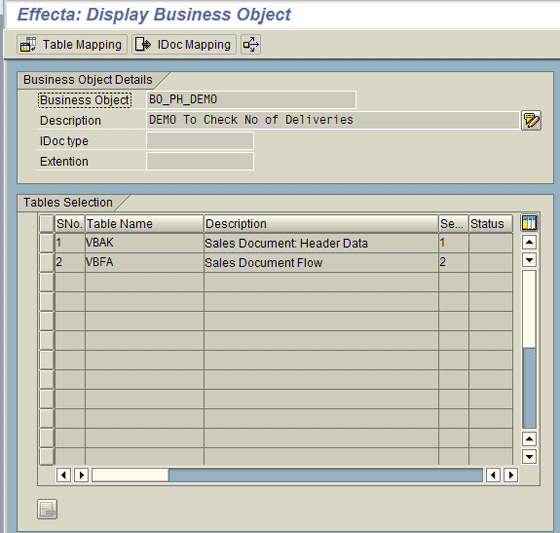Click the description edit pencil icon
The height and width of the screenshot is (533, 560).
tap(531, 120)
